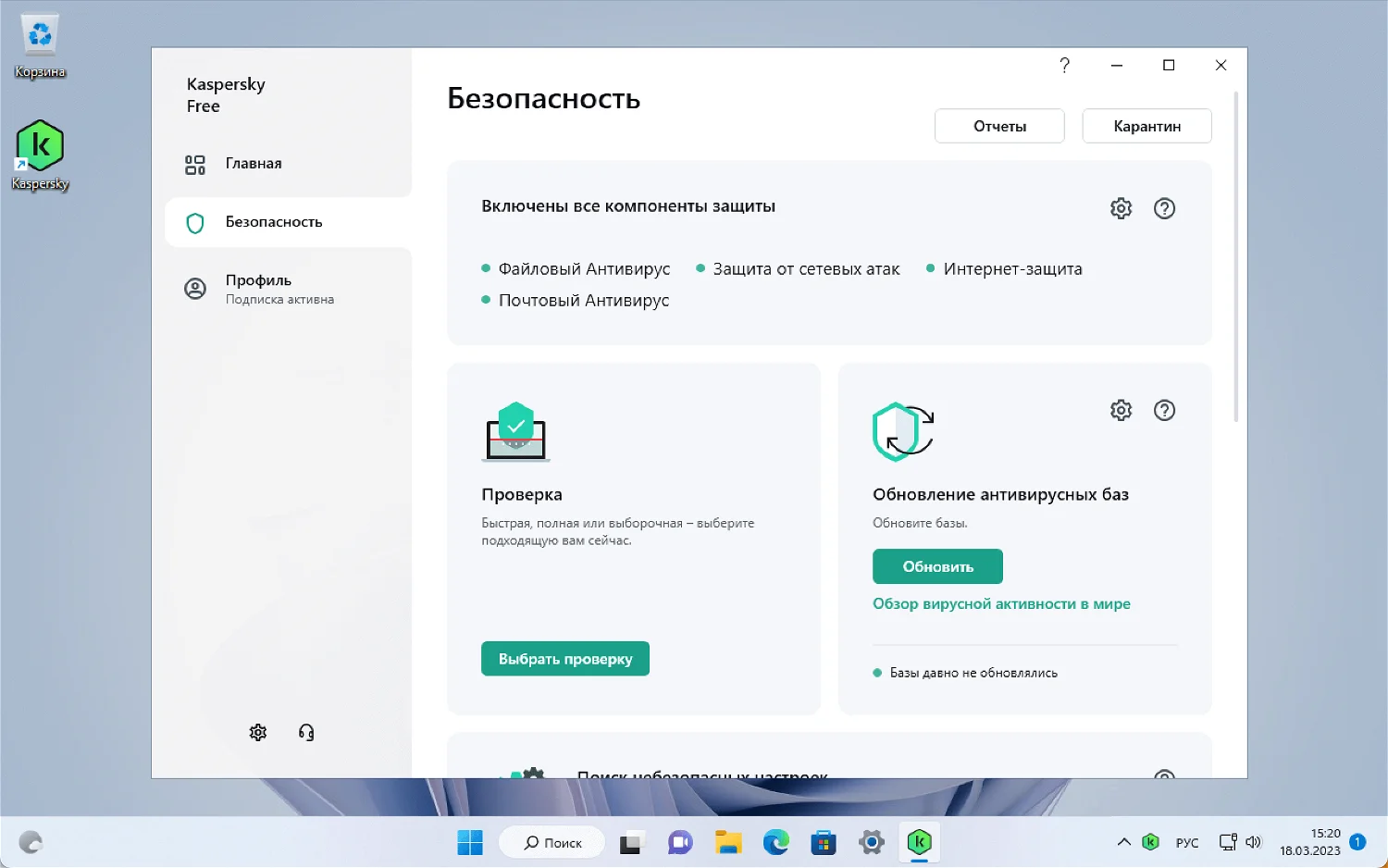This screenshot has width=1388, height=868.
Task: Open the Windows Start menu
Action: pos(470,842)
